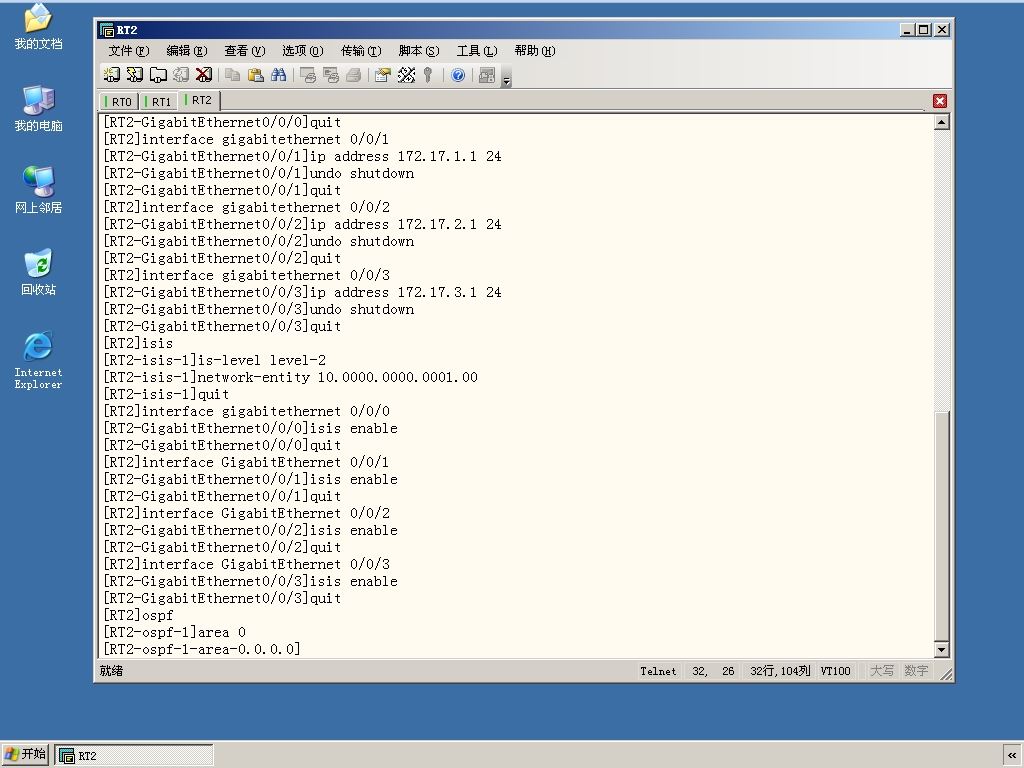This screenshot has height=768, width=1024.
Task: Click the Toggle Chat Window icon
Action: point(487,75)
